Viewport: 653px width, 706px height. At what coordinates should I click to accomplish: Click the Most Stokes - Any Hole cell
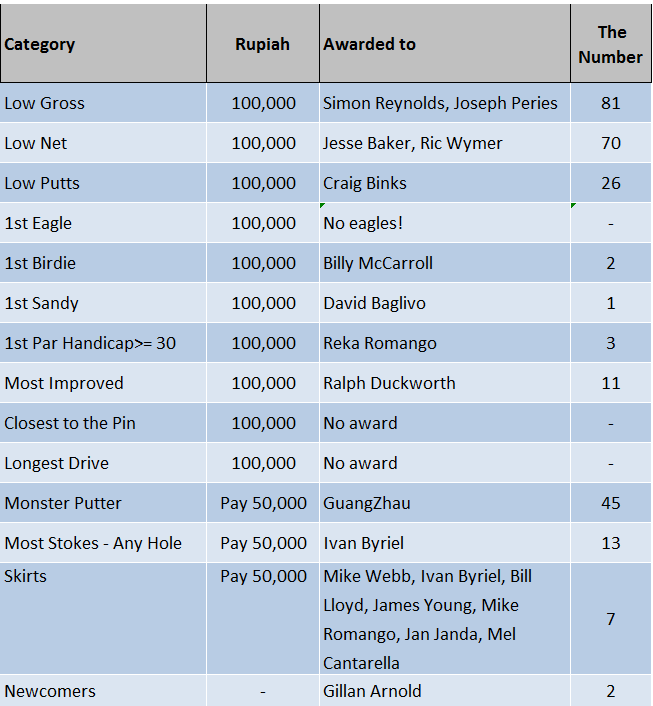(x=93, y=543)
